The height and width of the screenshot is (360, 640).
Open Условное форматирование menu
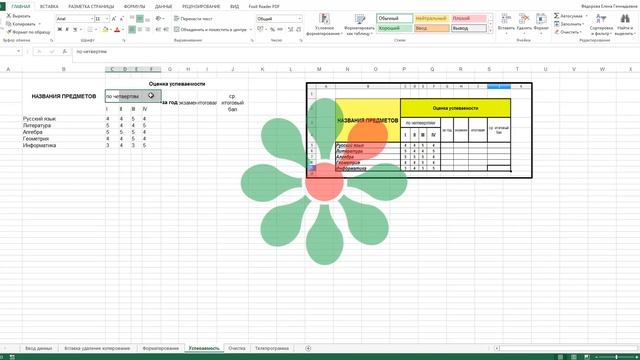click(324, 24)
